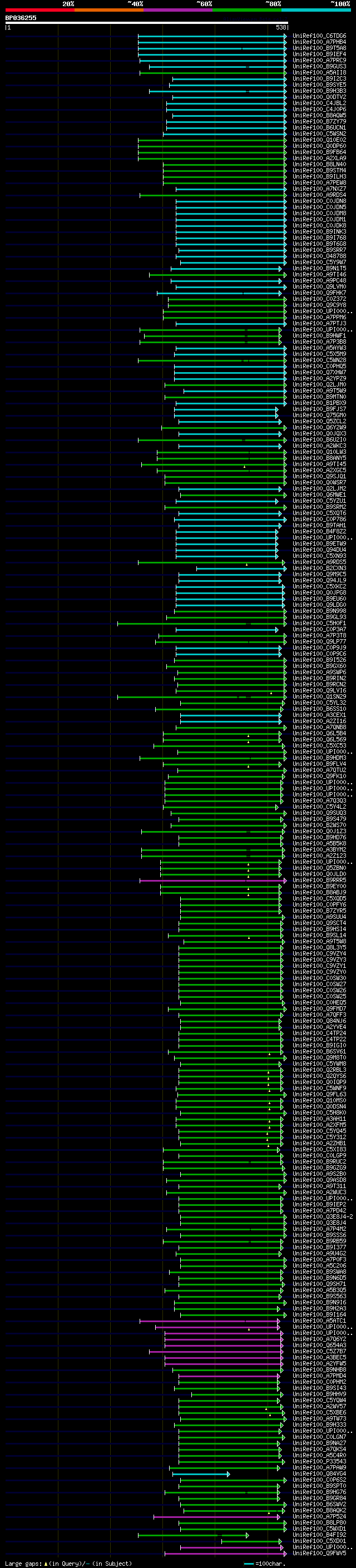
Task: Click the purple alignment bar of UniRef100_B9RRR5
Action: click(x=213, y=880)
